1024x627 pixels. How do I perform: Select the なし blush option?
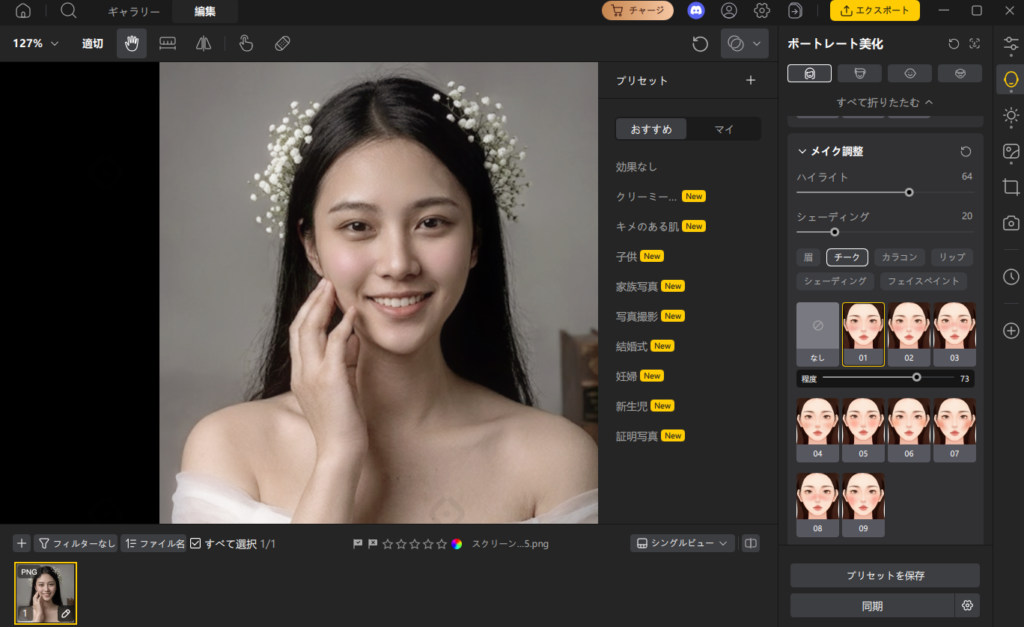818,334
